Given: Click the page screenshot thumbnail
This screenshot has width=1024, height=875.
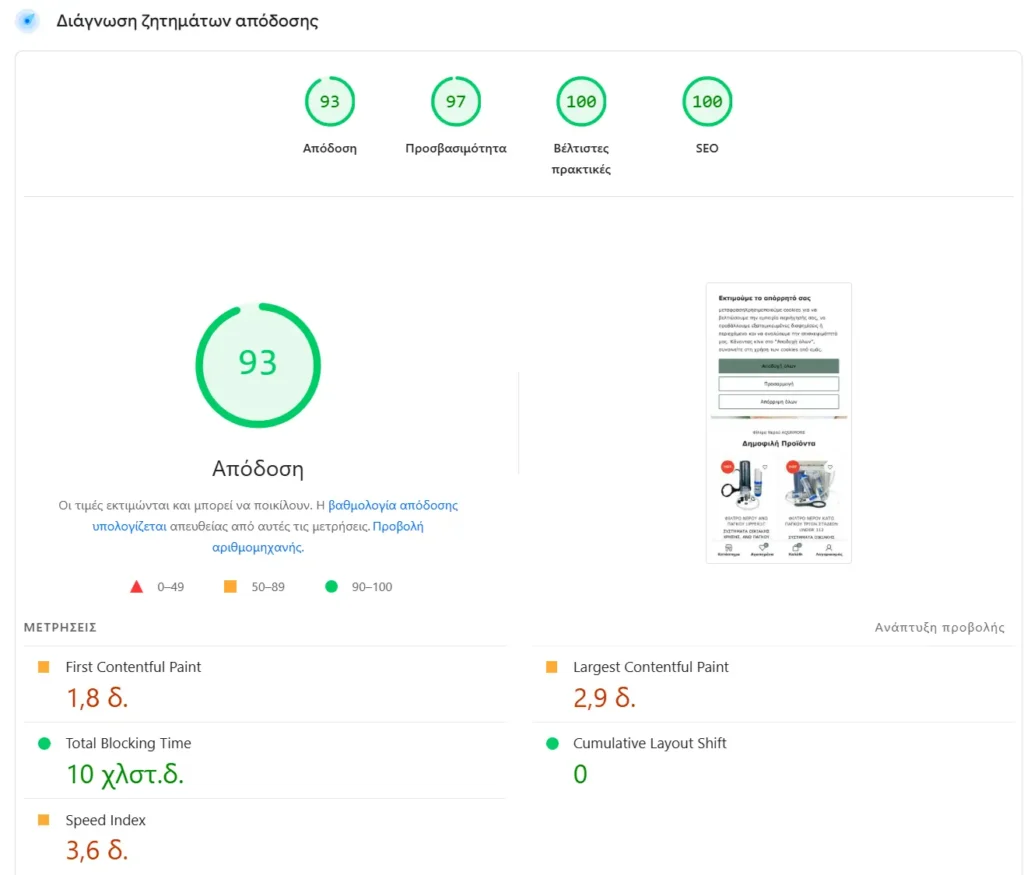Looking at the screenshot, I should [779, 423].
